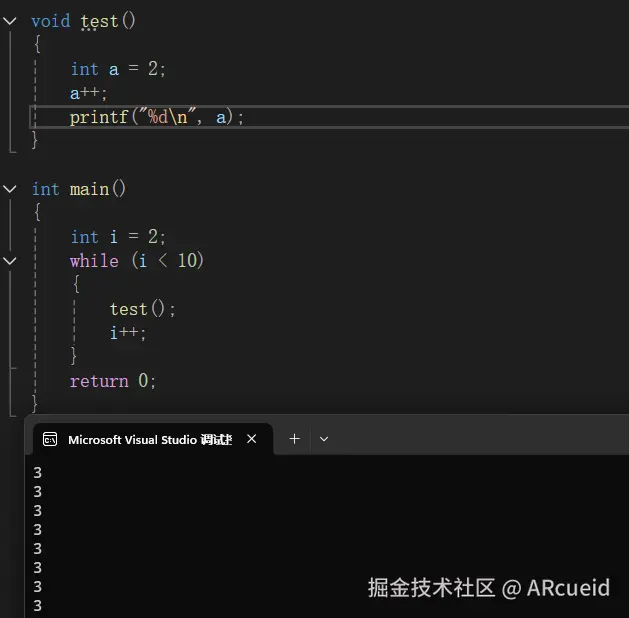Click the first '3' in console output
The height and width of the screenshot is (618, 629).
pos(38,473)
